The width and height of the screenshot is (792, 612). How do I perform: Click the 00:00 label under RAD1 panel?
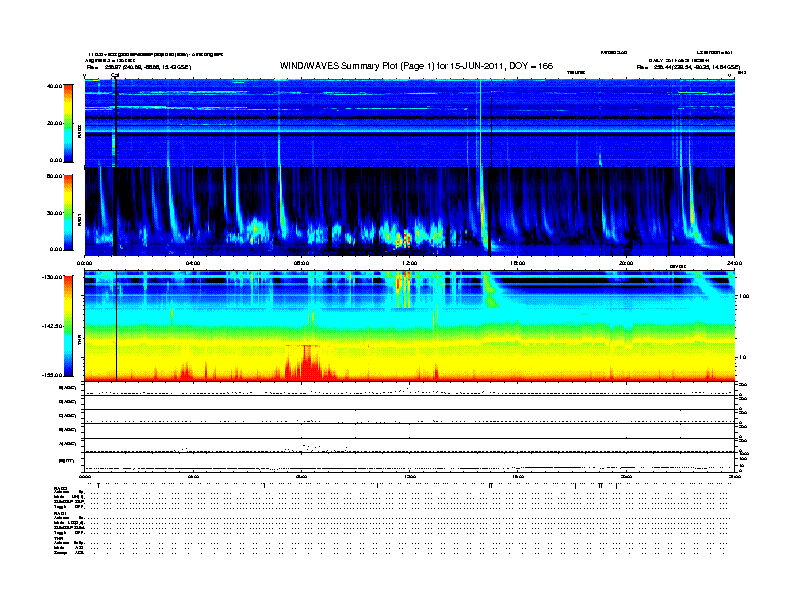tap(86, 263)
